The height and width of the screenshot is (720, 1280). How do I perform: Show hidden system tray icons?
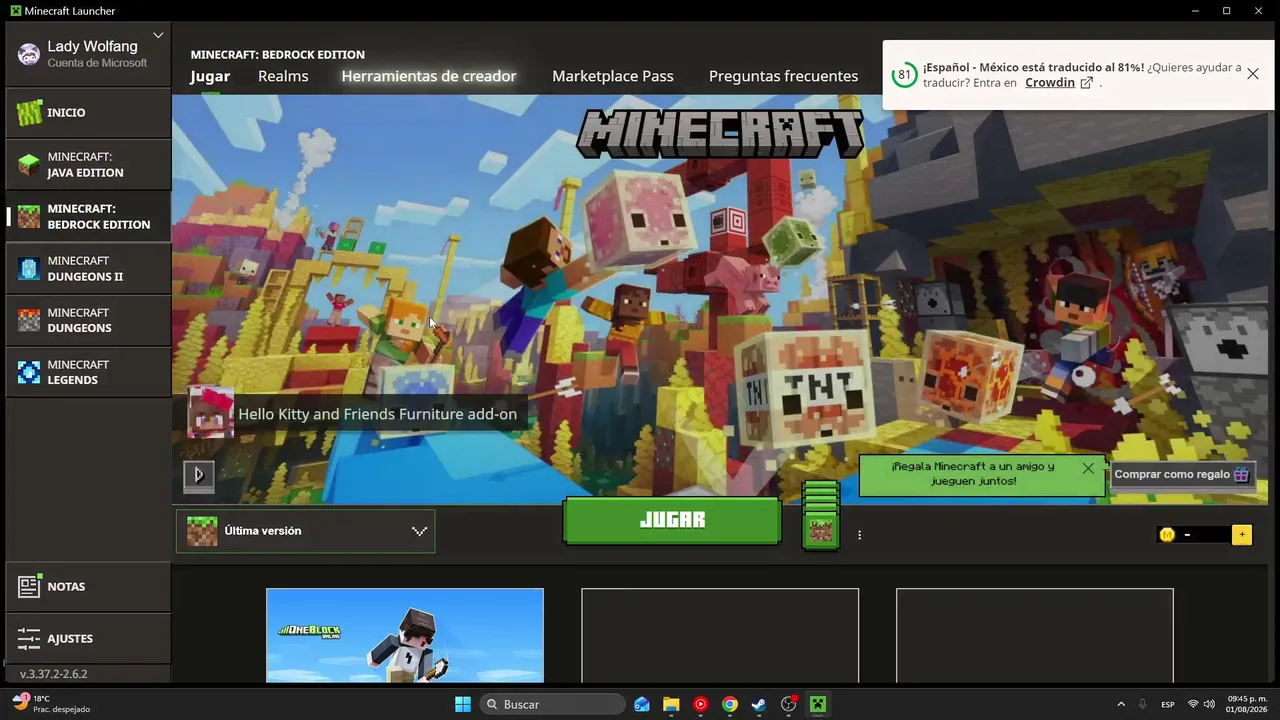(1120, 704)
